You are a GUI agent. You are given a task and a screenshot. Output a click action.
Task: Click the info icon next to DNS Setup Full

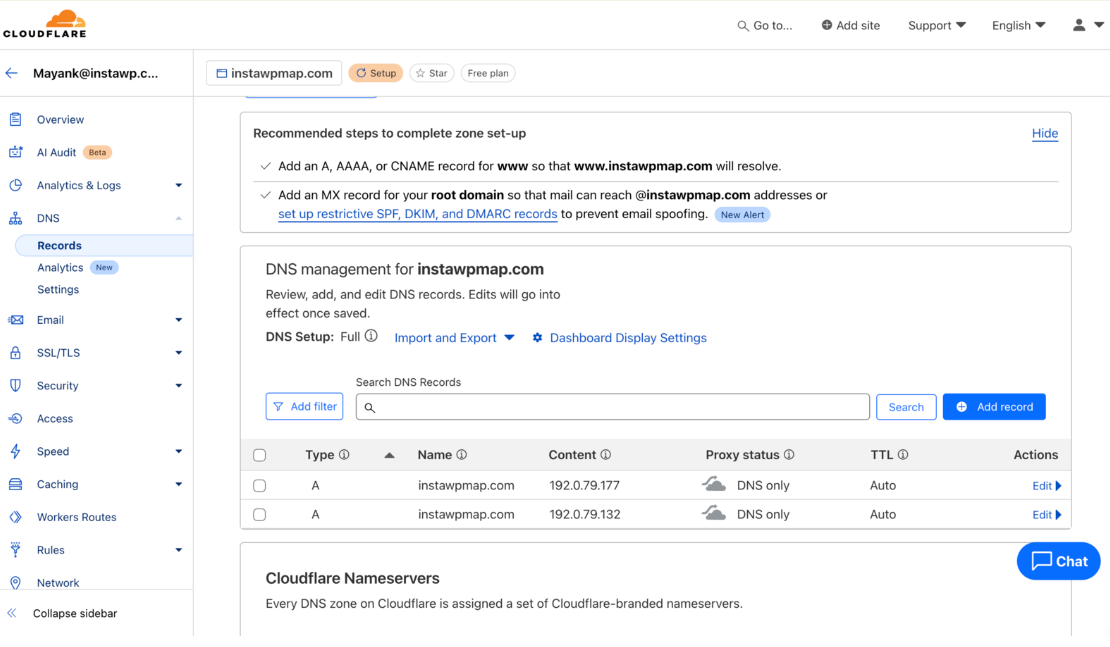tap(371, 336)
